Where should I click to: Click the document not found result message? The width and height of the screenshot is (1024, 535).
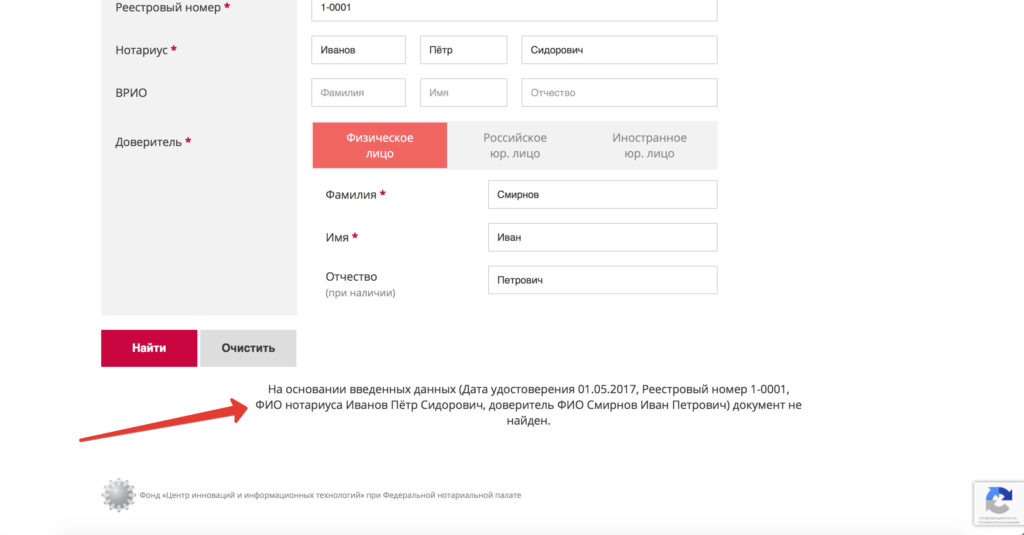[x=528, y=405]
